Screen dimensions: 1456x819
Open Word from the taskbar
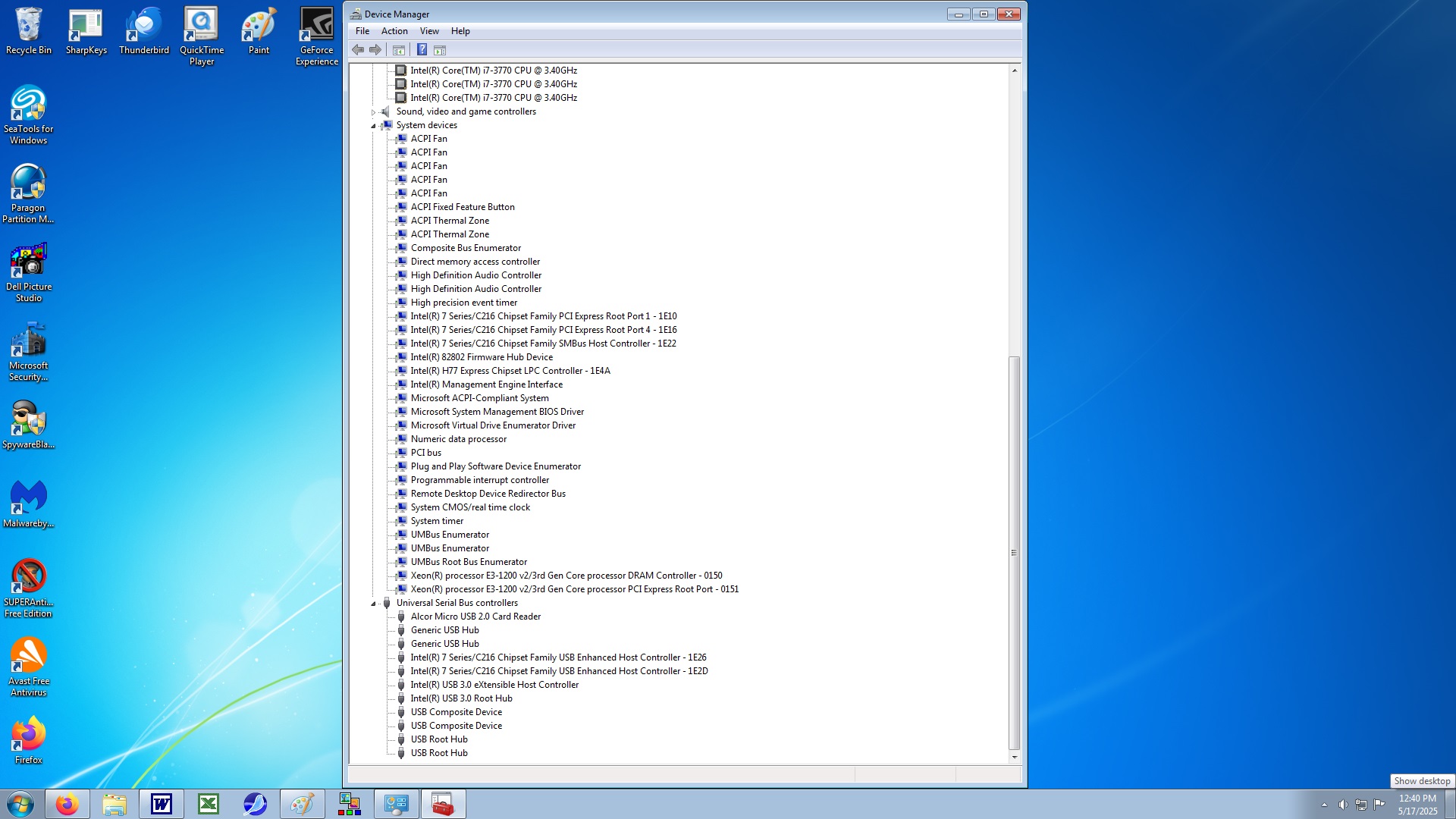pos(162,804)
